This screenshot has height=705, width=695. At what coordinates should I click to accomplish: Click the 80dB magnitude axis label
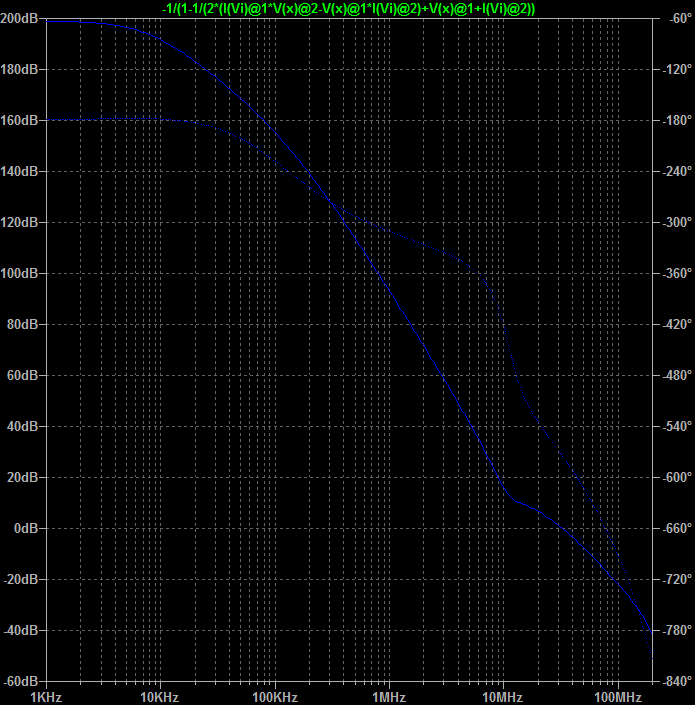(x=22, y=324)
